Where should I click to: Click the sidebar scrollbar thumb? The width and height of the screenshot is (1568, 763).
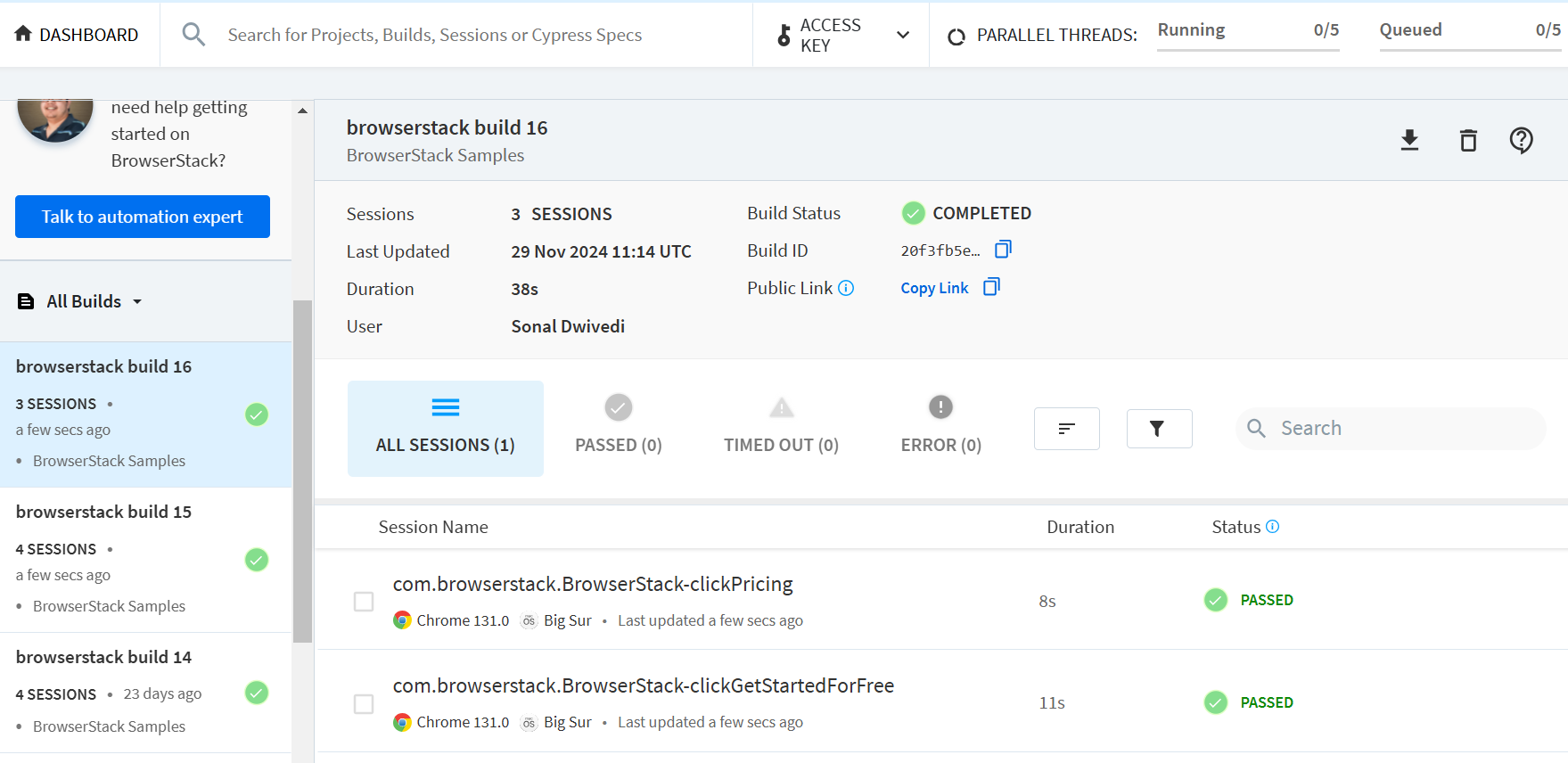302,472
